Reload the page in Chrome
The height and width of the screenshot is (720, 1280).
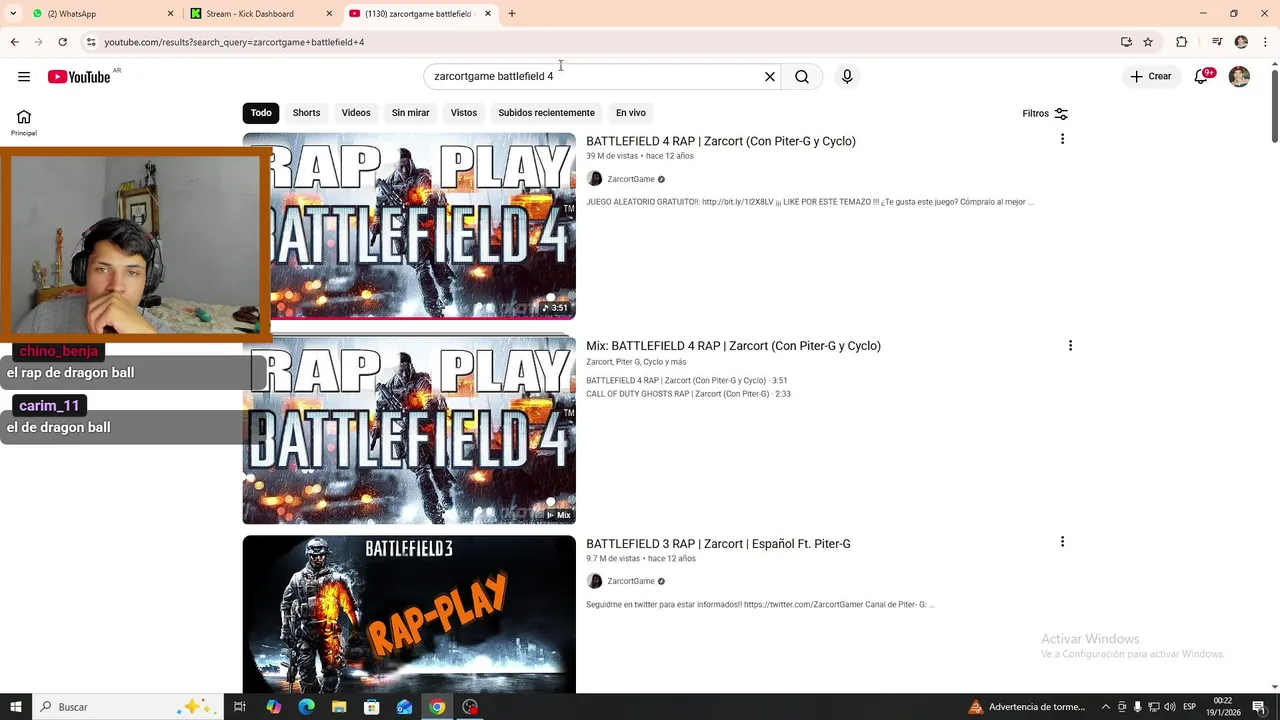[62, 42]
